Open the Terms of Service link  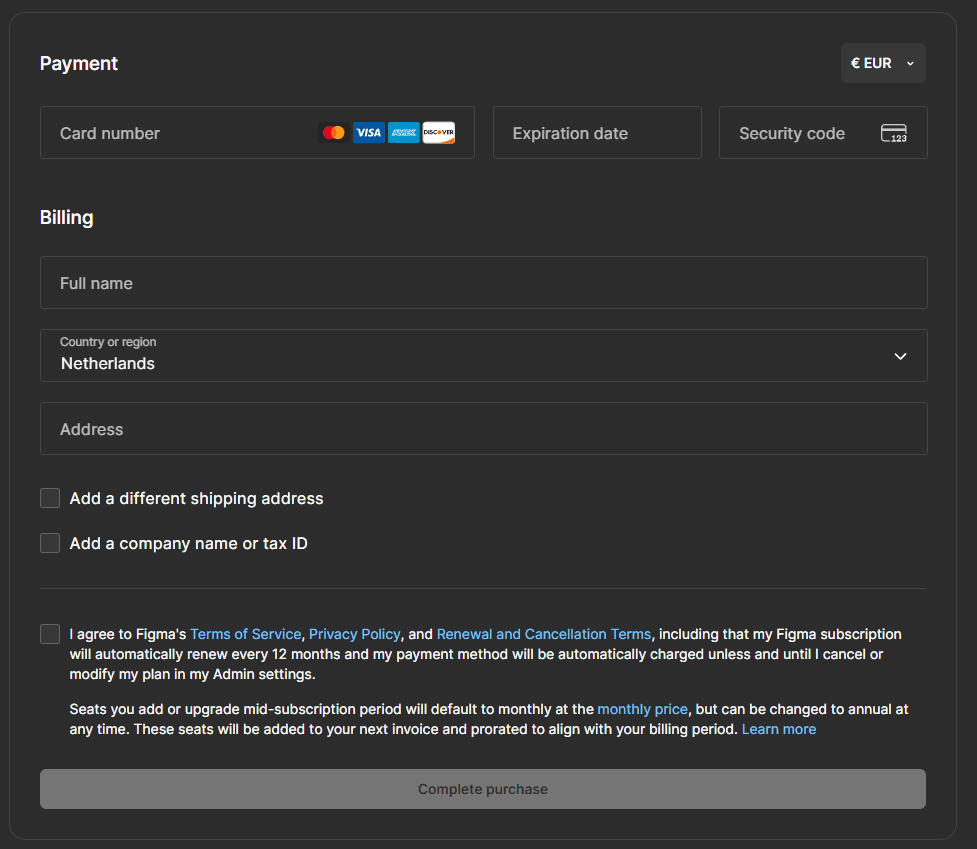pyautogui.click(x=245, y=634)
